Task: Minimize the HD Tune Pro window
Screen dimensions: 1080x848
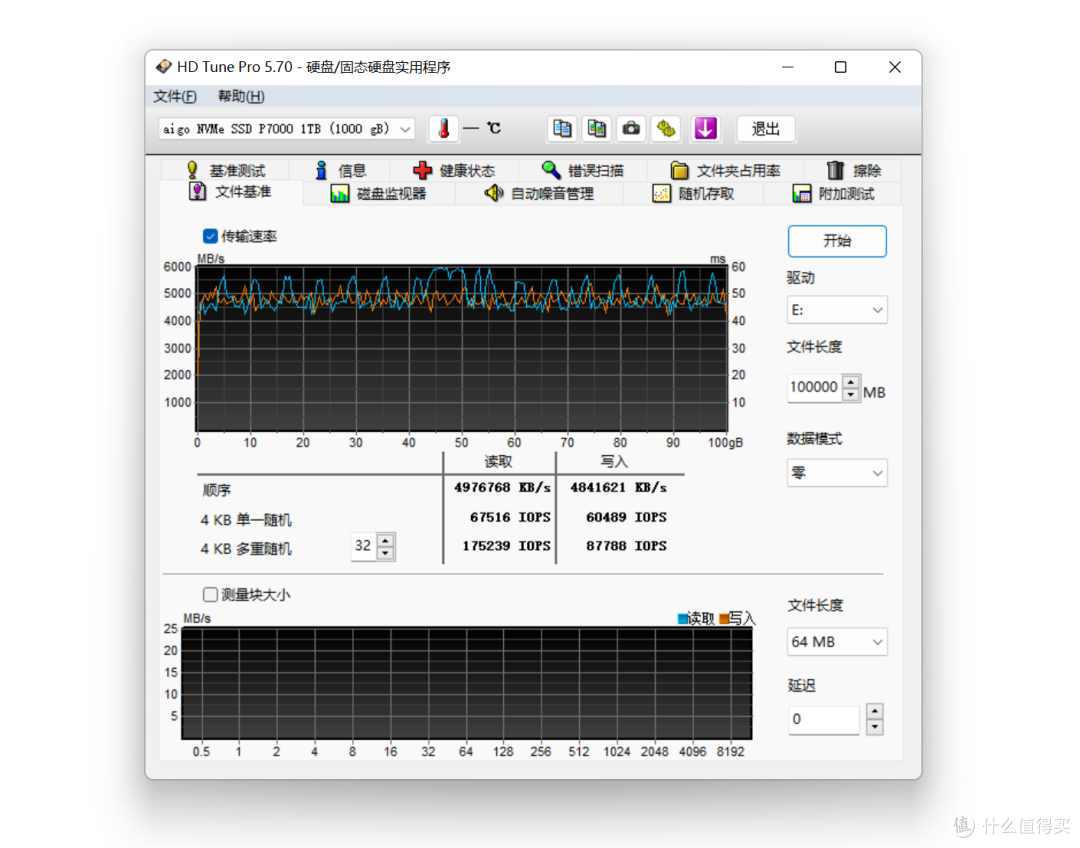Action: click(x=788, y=67)
